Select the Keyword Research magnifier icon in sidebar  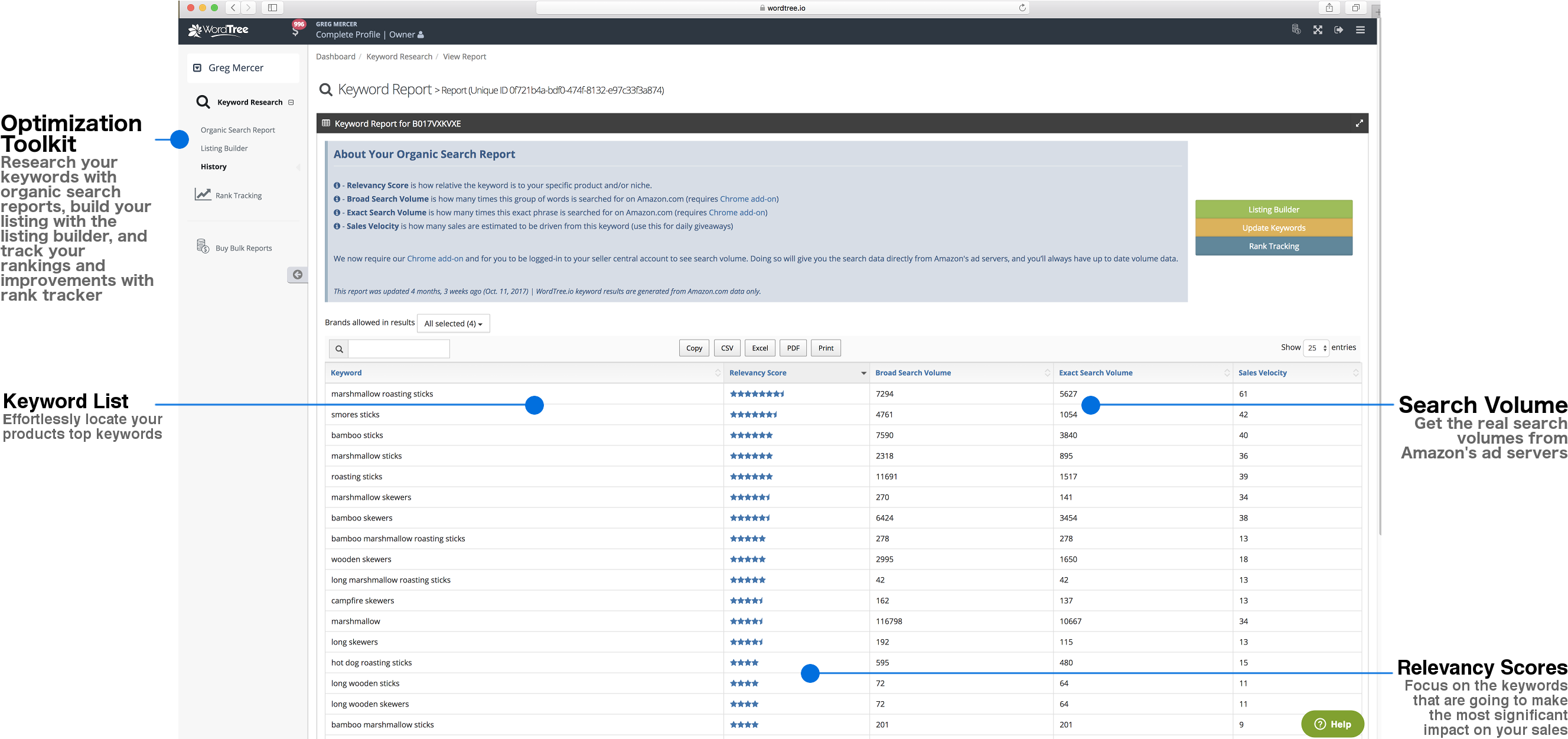203,102
